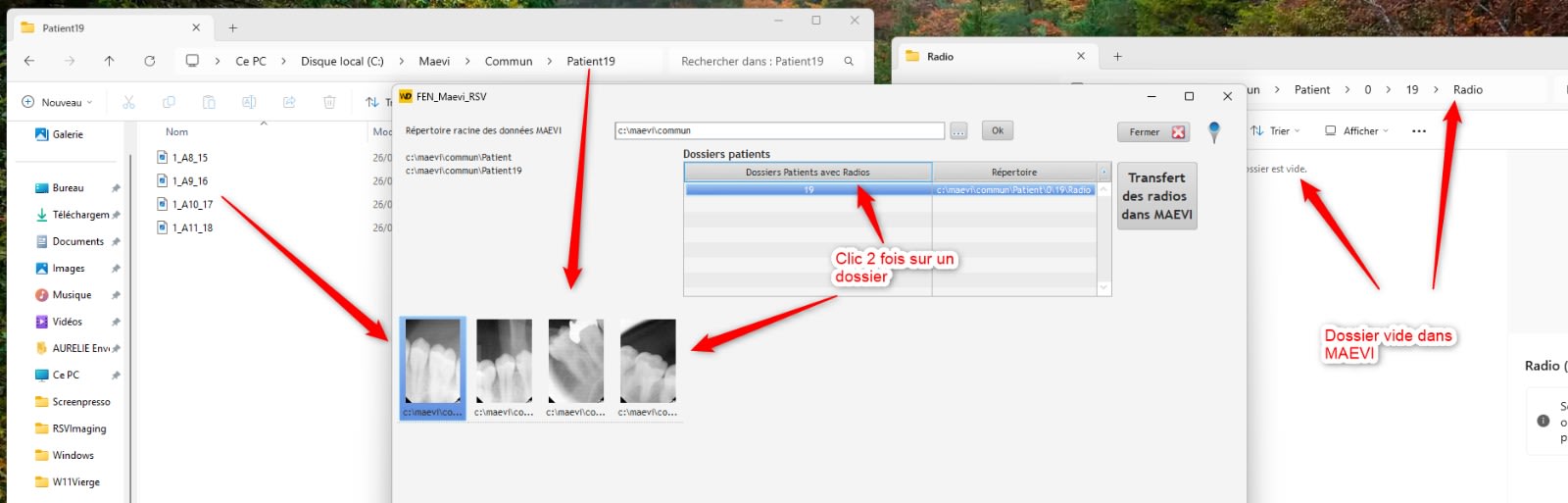Click the blue pin icon beside Fermer
The image size is (1568, 503).
point(1214,131)
